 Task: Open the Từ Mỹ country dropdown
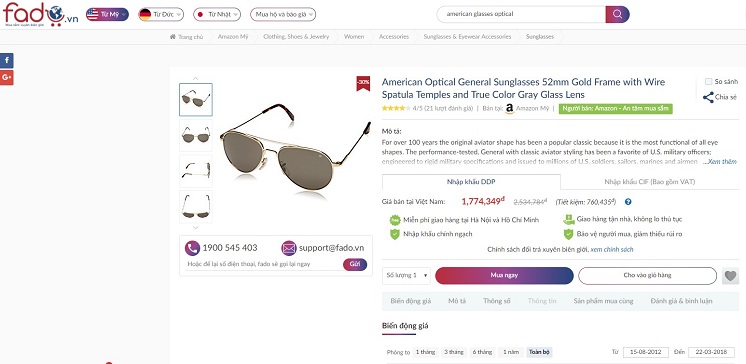pyautogui.click(x=107, y=14)
